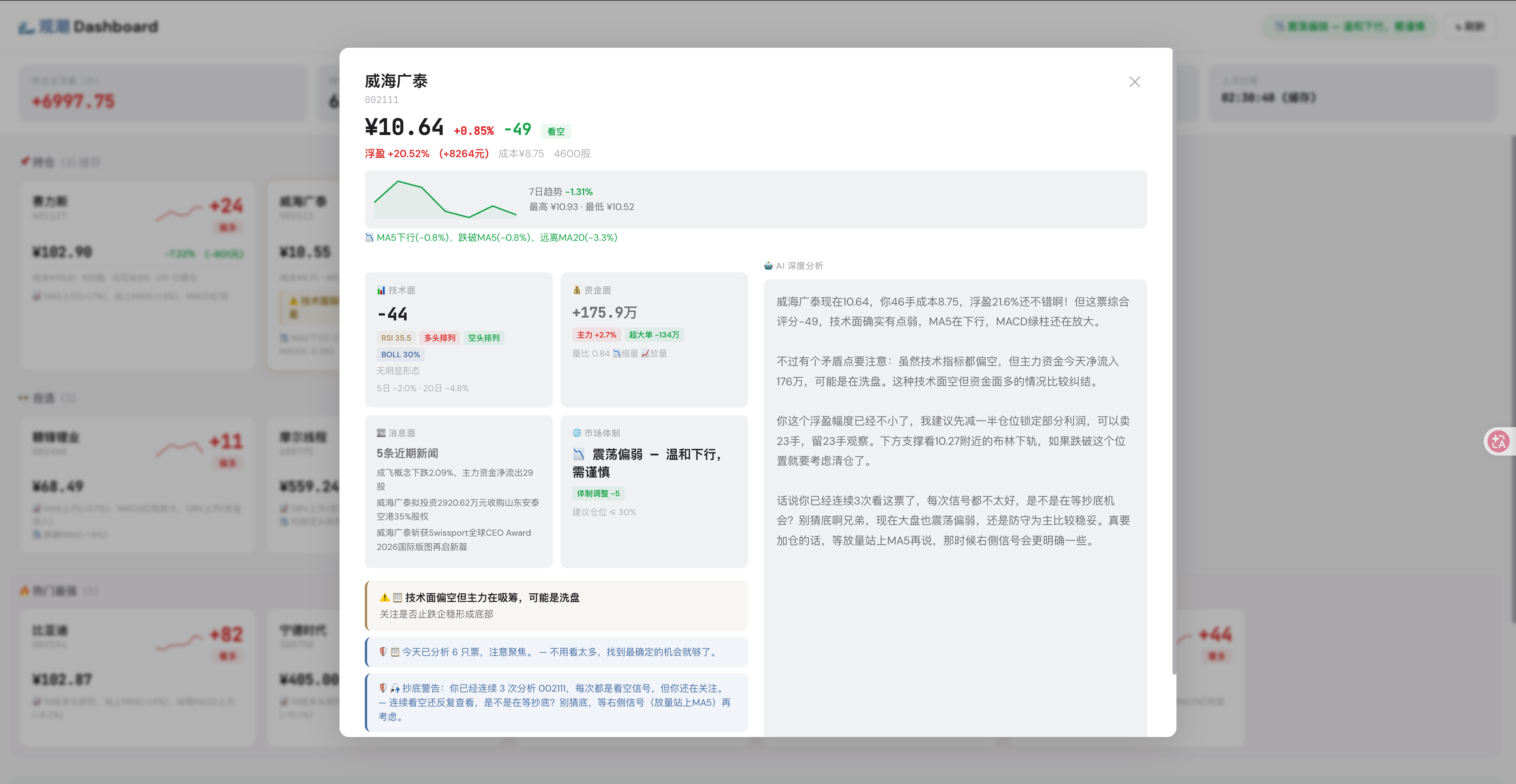Click the downtrend icon before MA5下行
The image size is (1516, 784).
point(369,238)
